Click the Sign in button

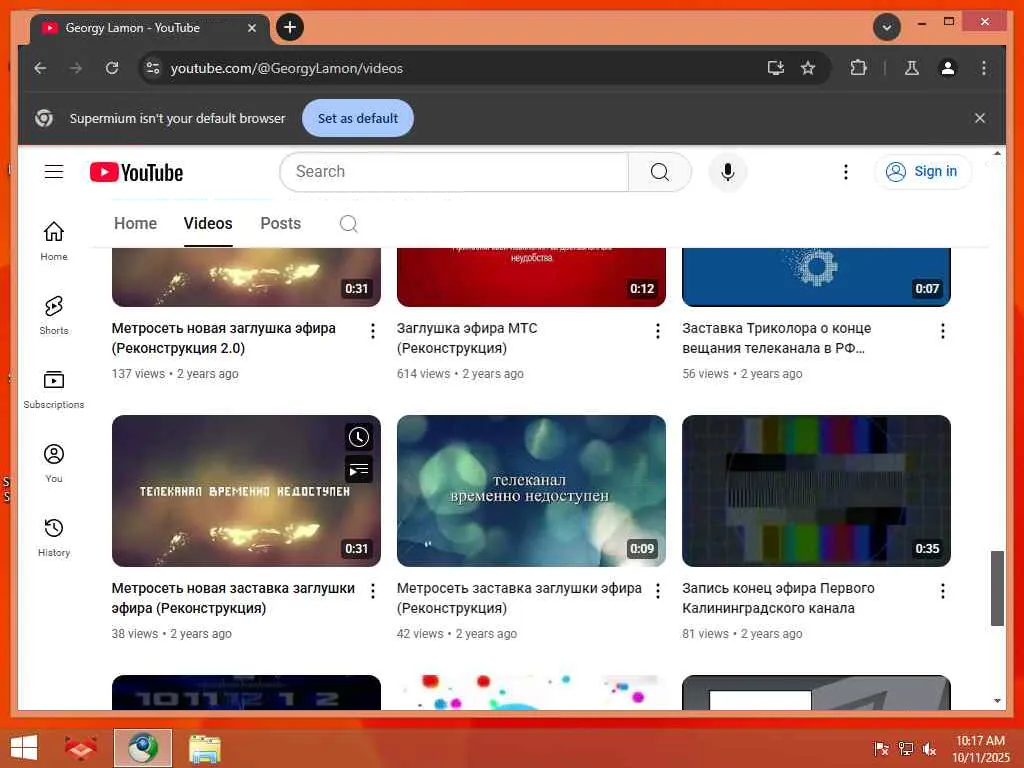[923, 172]
